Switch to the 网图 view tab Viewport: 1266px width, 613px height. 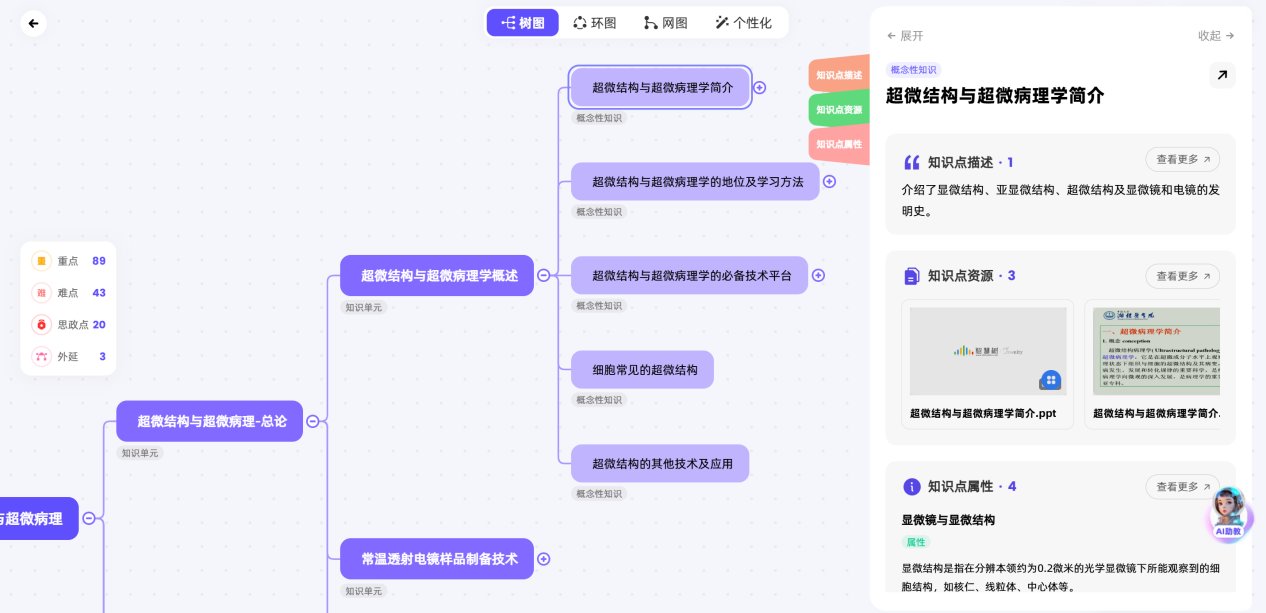tap(665, 23)
